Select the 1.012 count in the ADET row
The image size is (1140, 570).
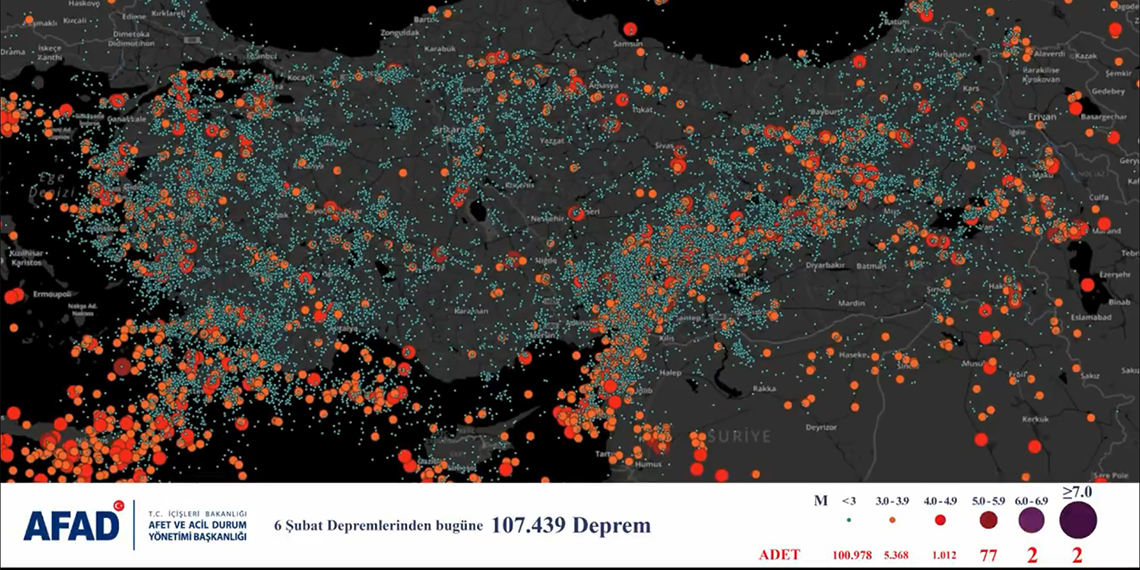pos(941,555)
